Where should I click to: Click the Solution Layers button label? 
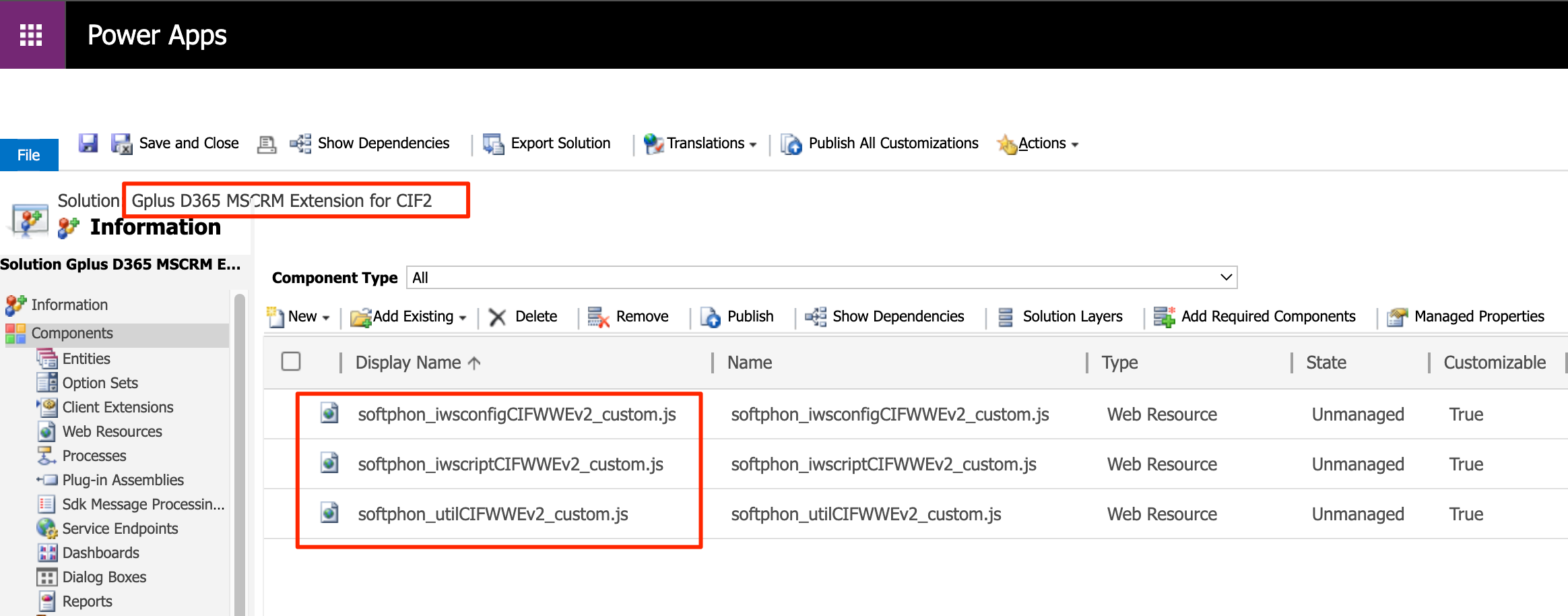[1072, 316]
